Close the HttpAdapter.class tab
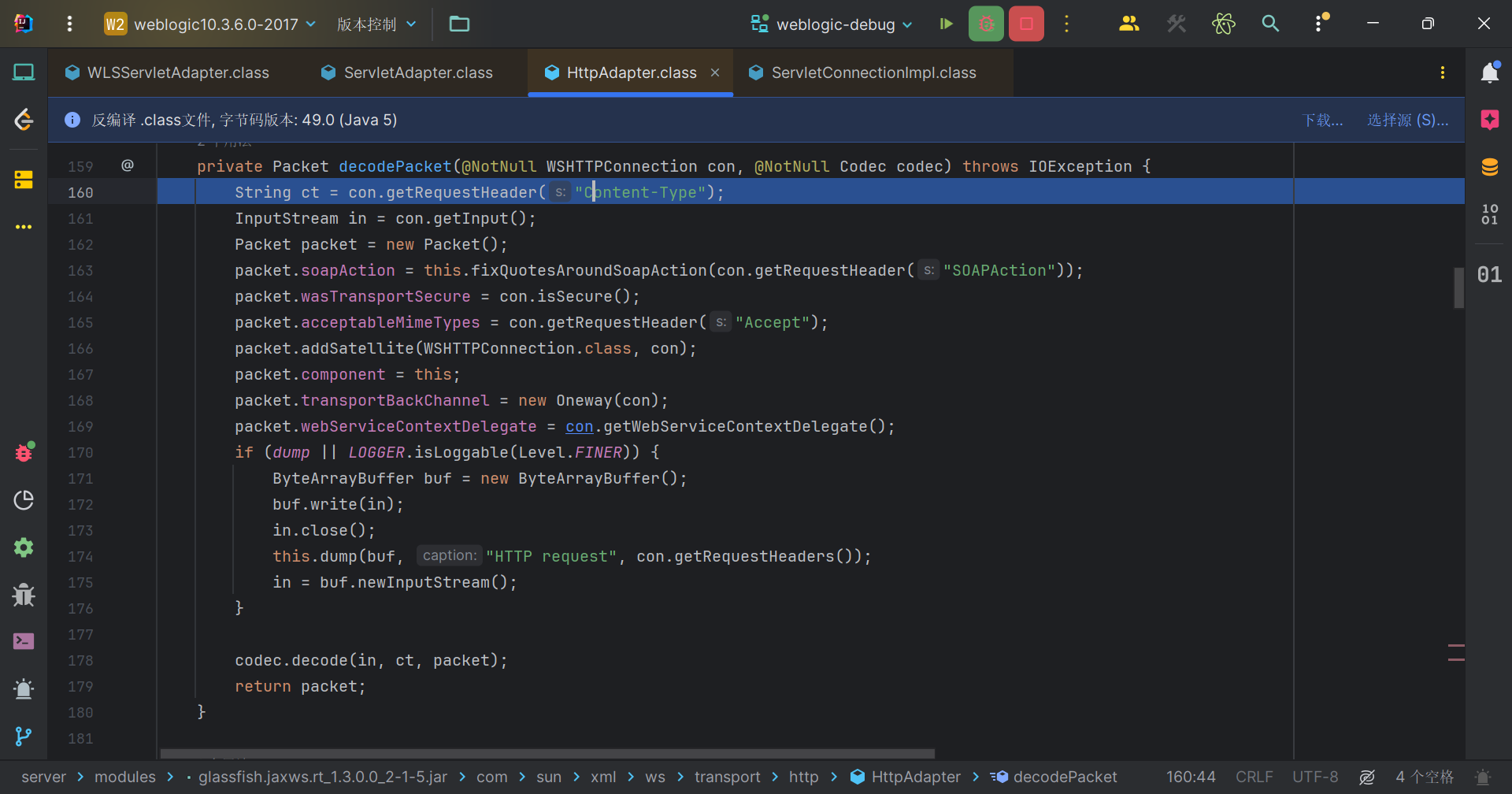Screen dimensions: 1512x794 click(715, 72)
